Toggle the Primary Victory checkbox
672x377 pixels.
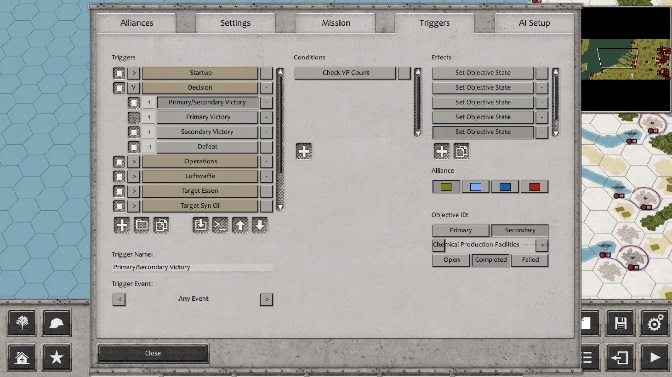click(134, 117)
